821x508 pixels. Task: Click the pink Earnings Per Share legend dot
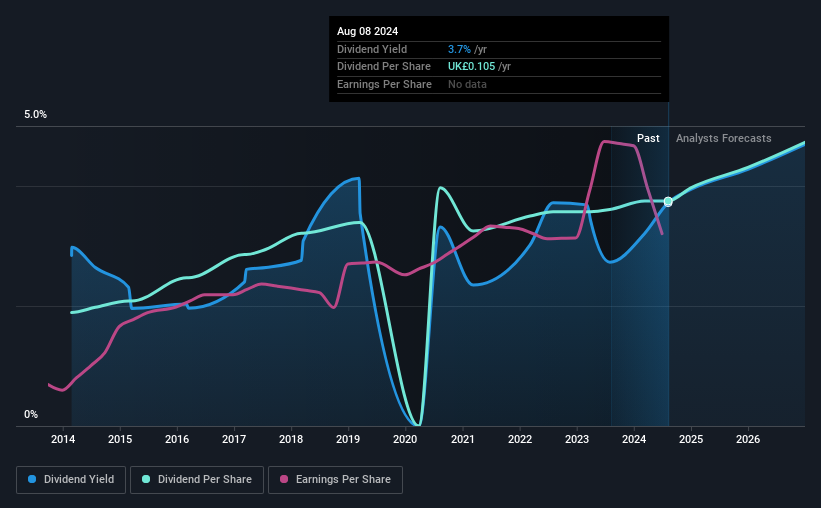284,479
